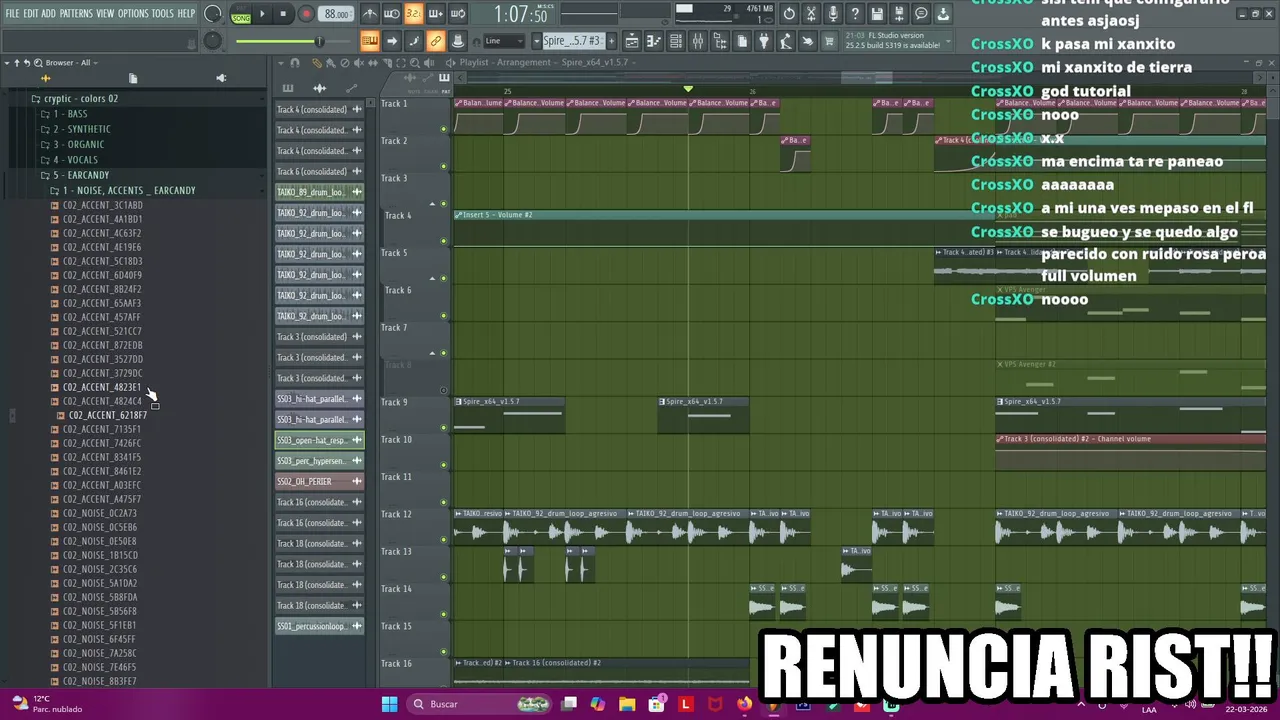Click the master pitch knob
The image size is (1280, 720).
click(212, 41)
